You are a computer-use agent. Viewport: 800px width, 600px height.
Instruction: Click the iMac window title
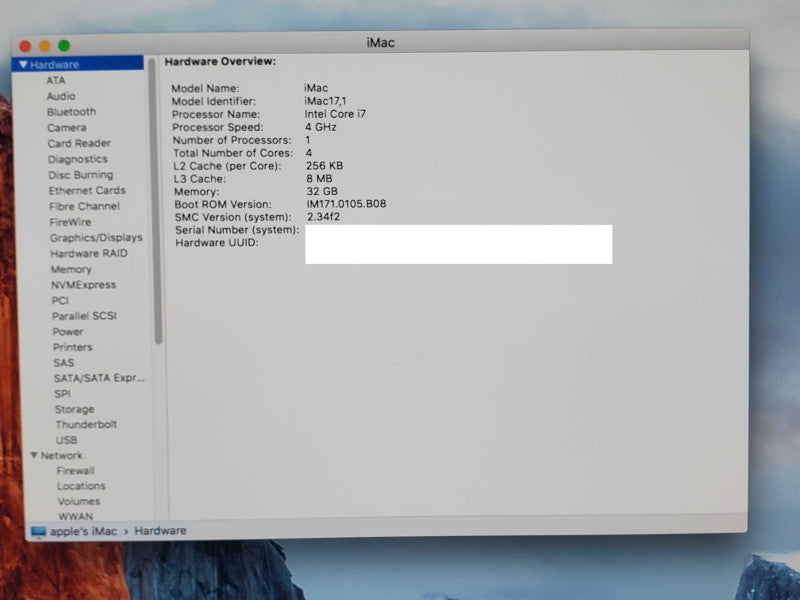click(x=381, y=42)
